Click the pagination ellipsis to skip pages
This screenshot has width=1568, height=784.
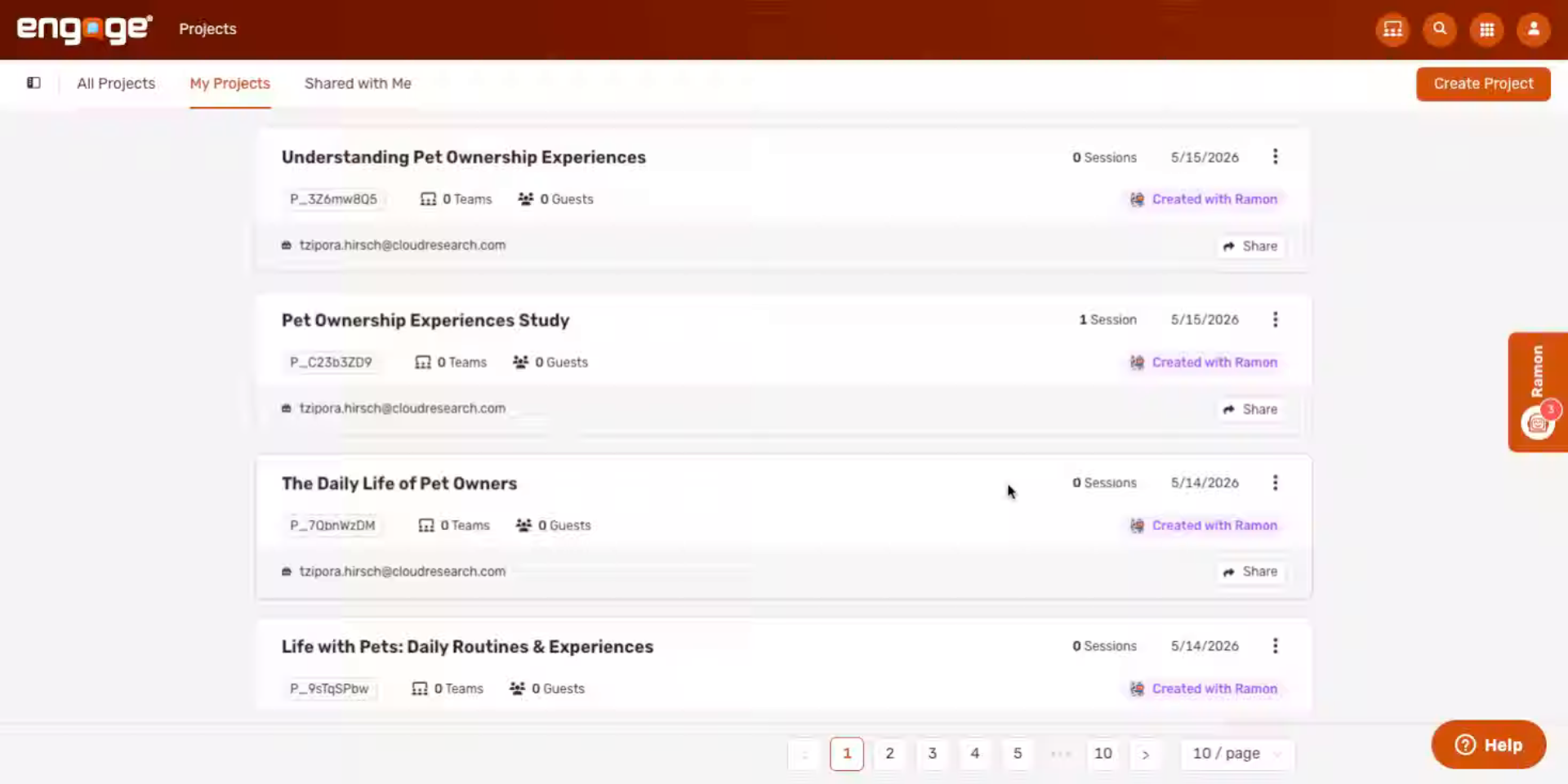click(x=1060, y=754)
